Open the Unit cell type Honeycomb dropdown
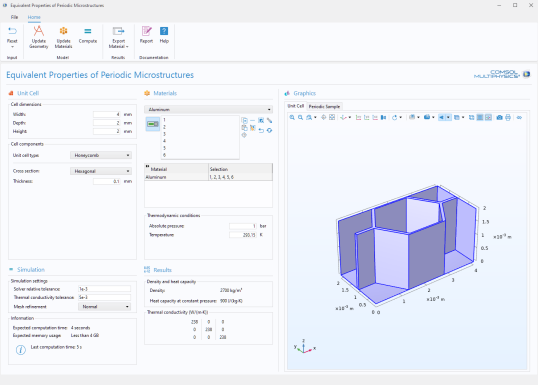Screen dimensions: 538x385 point(101,155)
